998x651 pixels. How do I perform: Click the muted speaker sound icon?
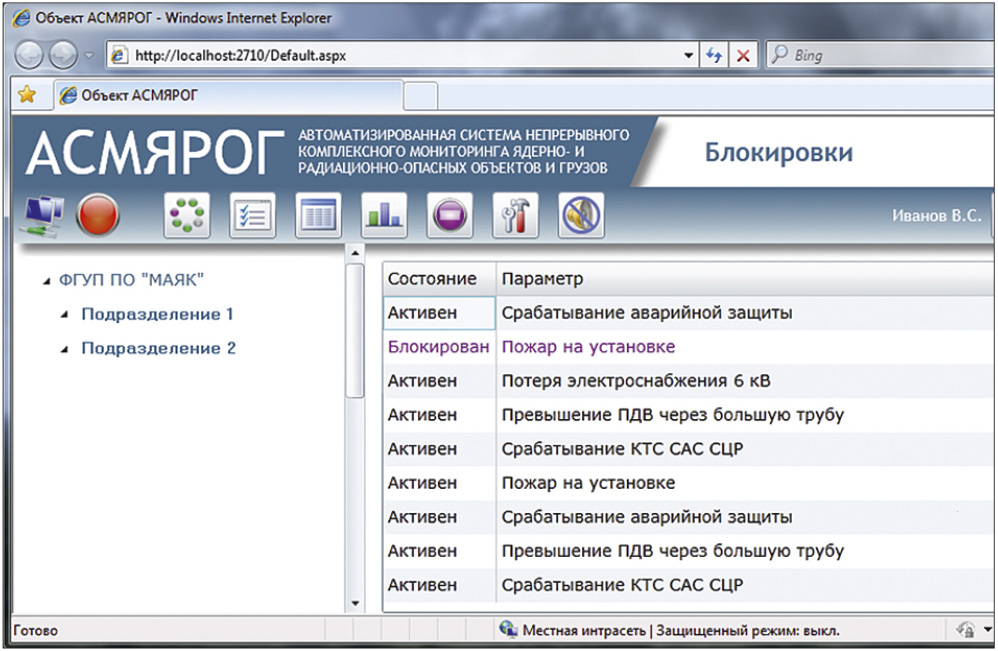pyautogui.click(x=581, y=215)
